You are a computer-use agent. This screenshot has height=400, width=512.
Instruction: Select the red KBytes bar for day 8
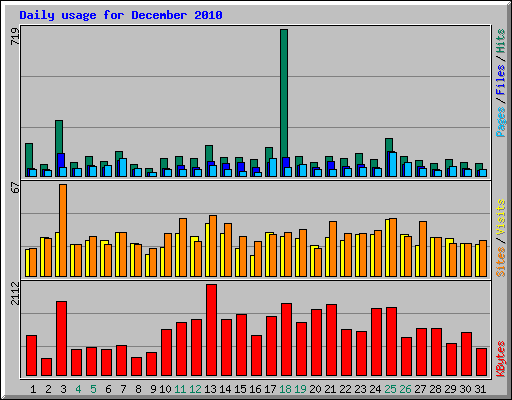[136, 366]
